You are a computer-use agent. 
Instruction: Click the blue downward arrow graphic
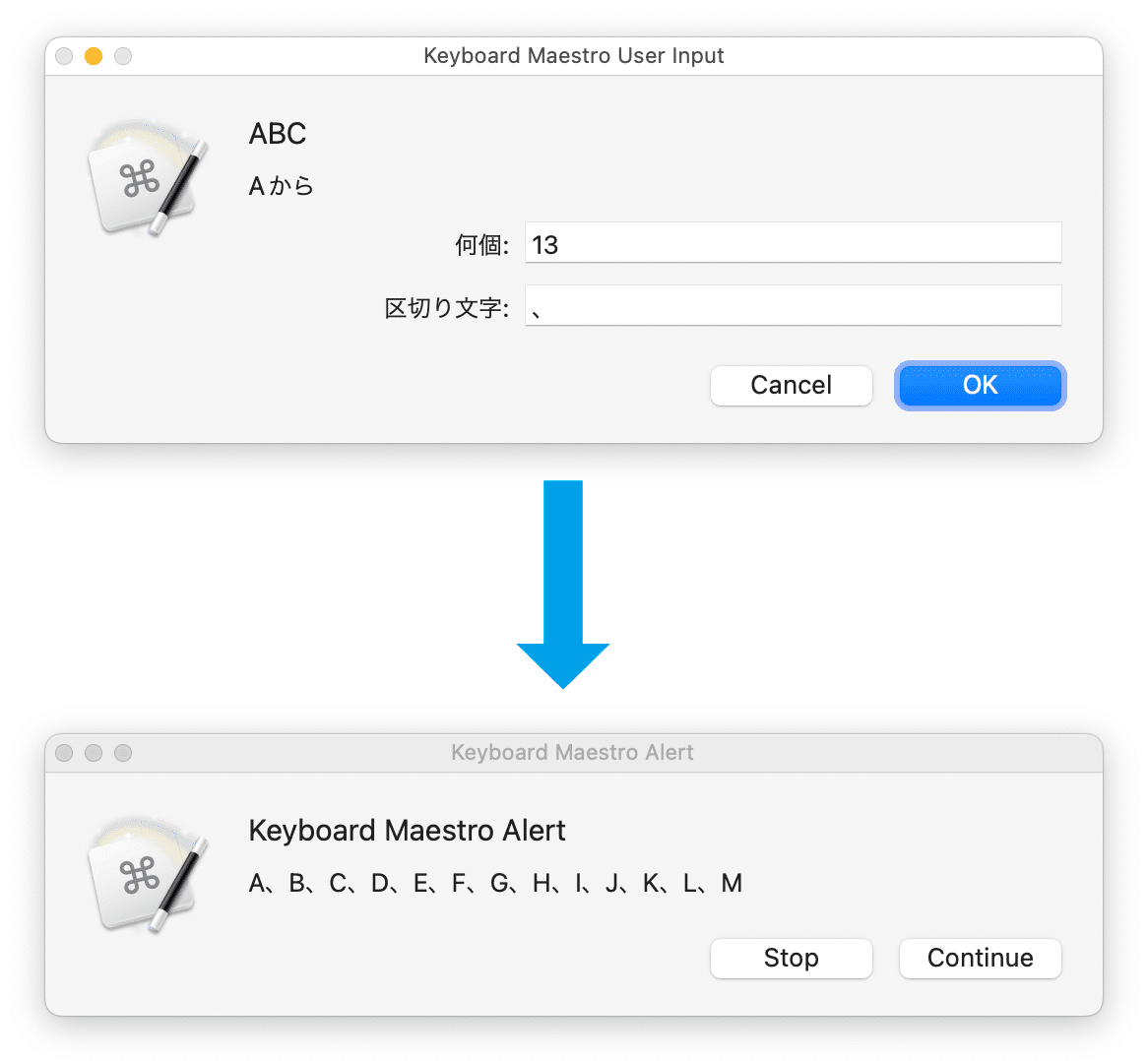tap(563, 584)
